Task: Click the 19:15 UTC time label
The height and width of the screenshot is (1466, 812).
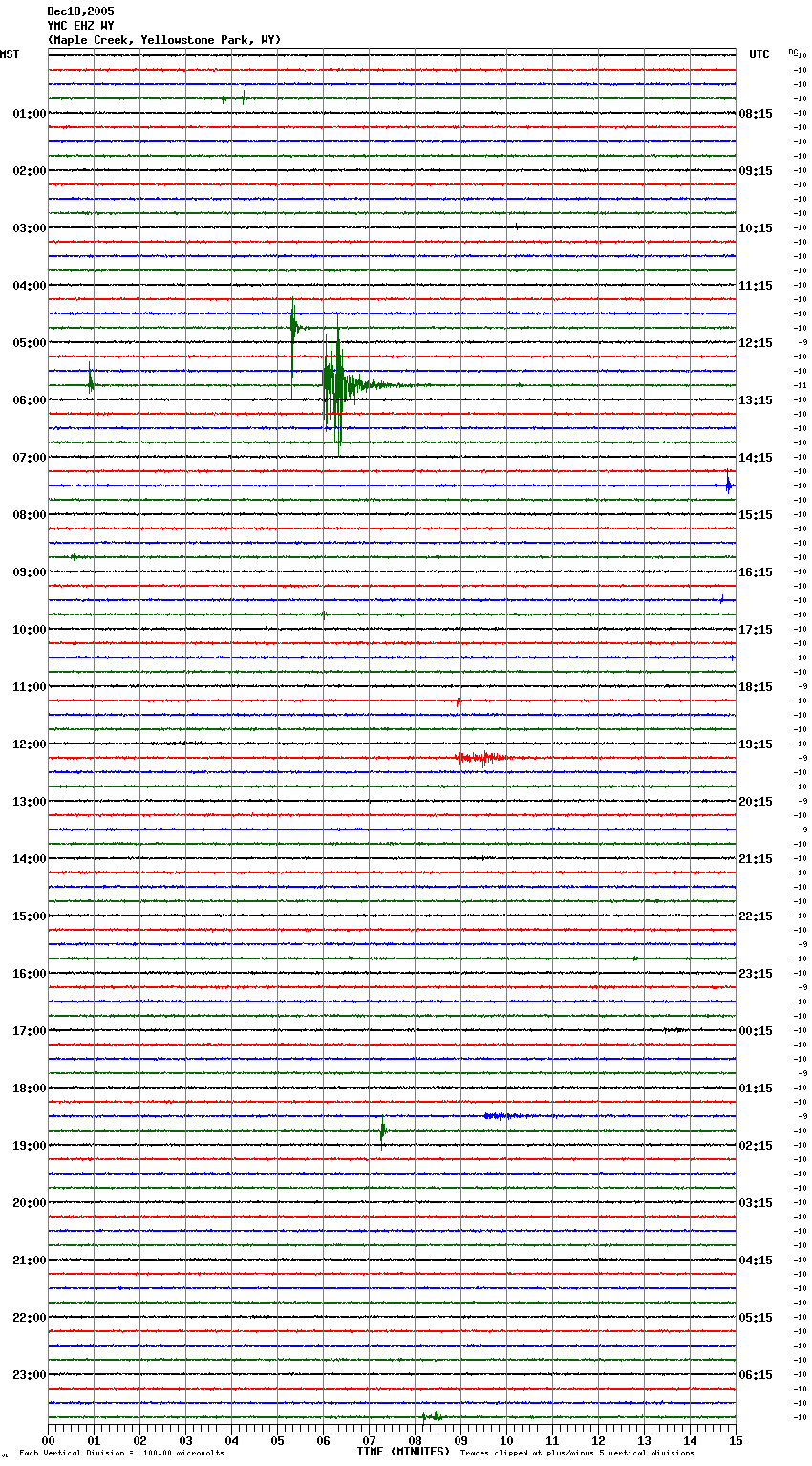Action: tap(756, 744)
